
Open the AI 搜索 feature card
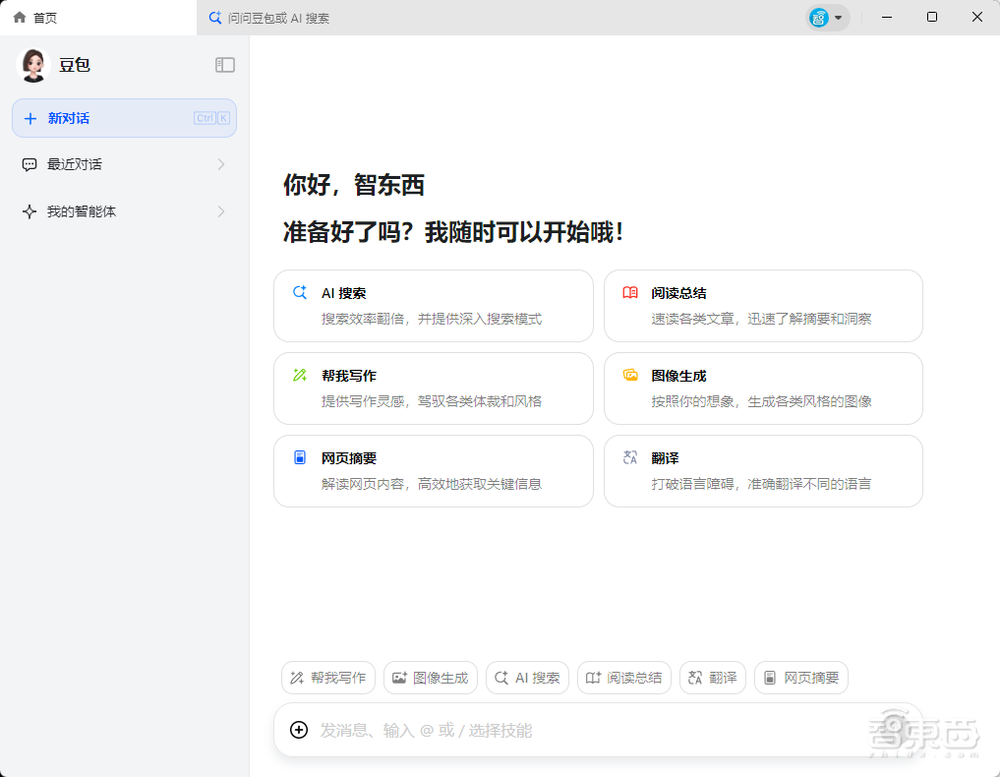(433, 305)
